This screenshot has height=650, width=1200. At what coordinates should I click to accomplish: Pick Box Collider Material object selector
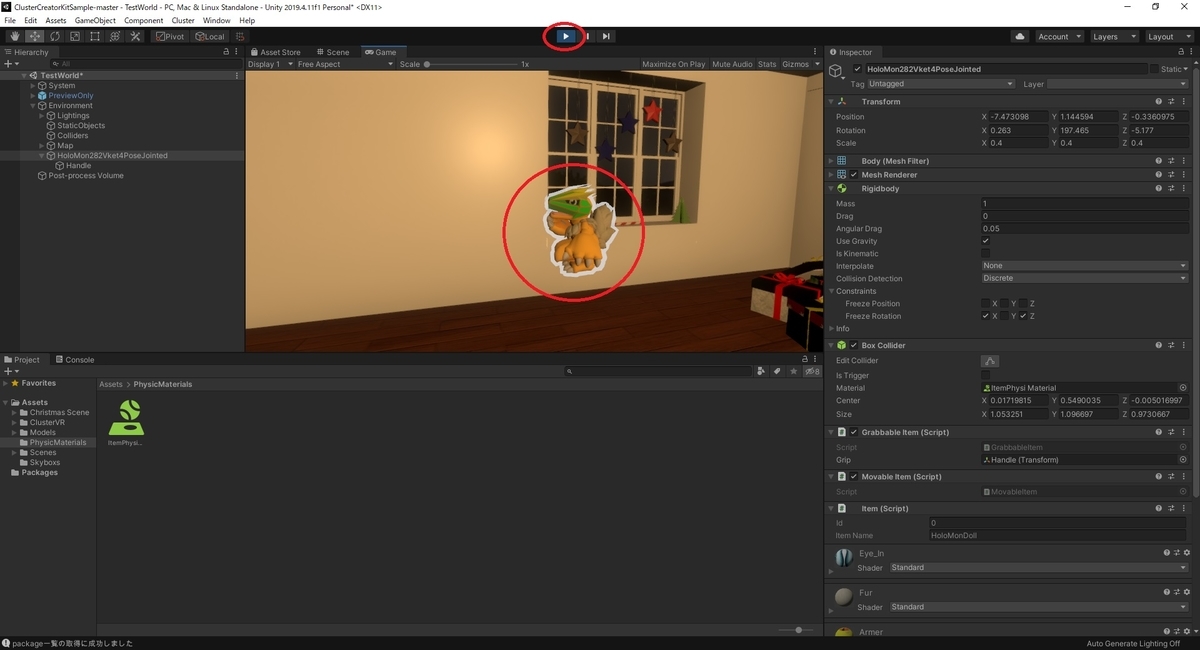1183,388
